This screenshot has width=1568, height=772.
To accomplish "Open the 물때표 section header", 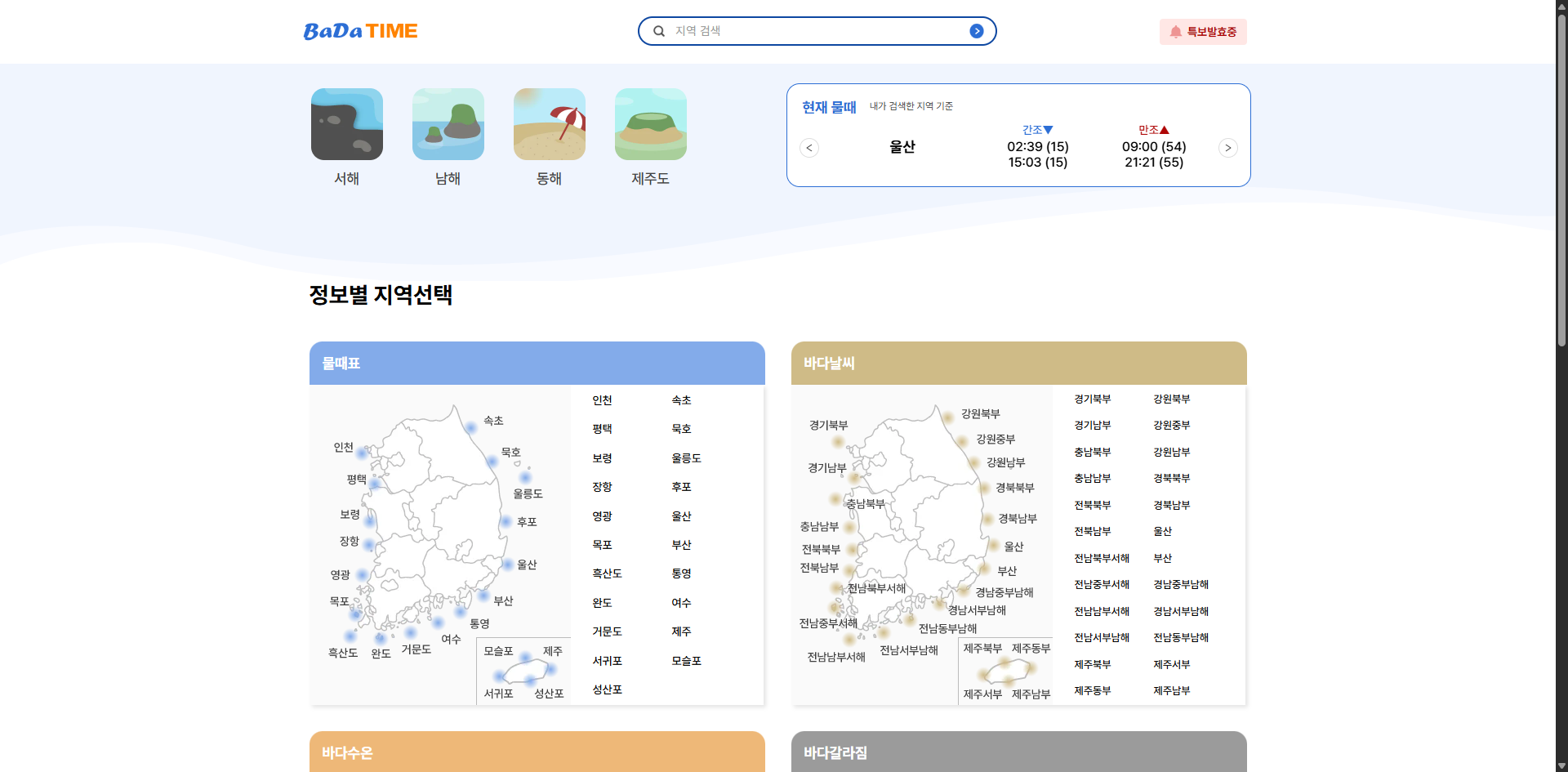I will tap(537, 364).
